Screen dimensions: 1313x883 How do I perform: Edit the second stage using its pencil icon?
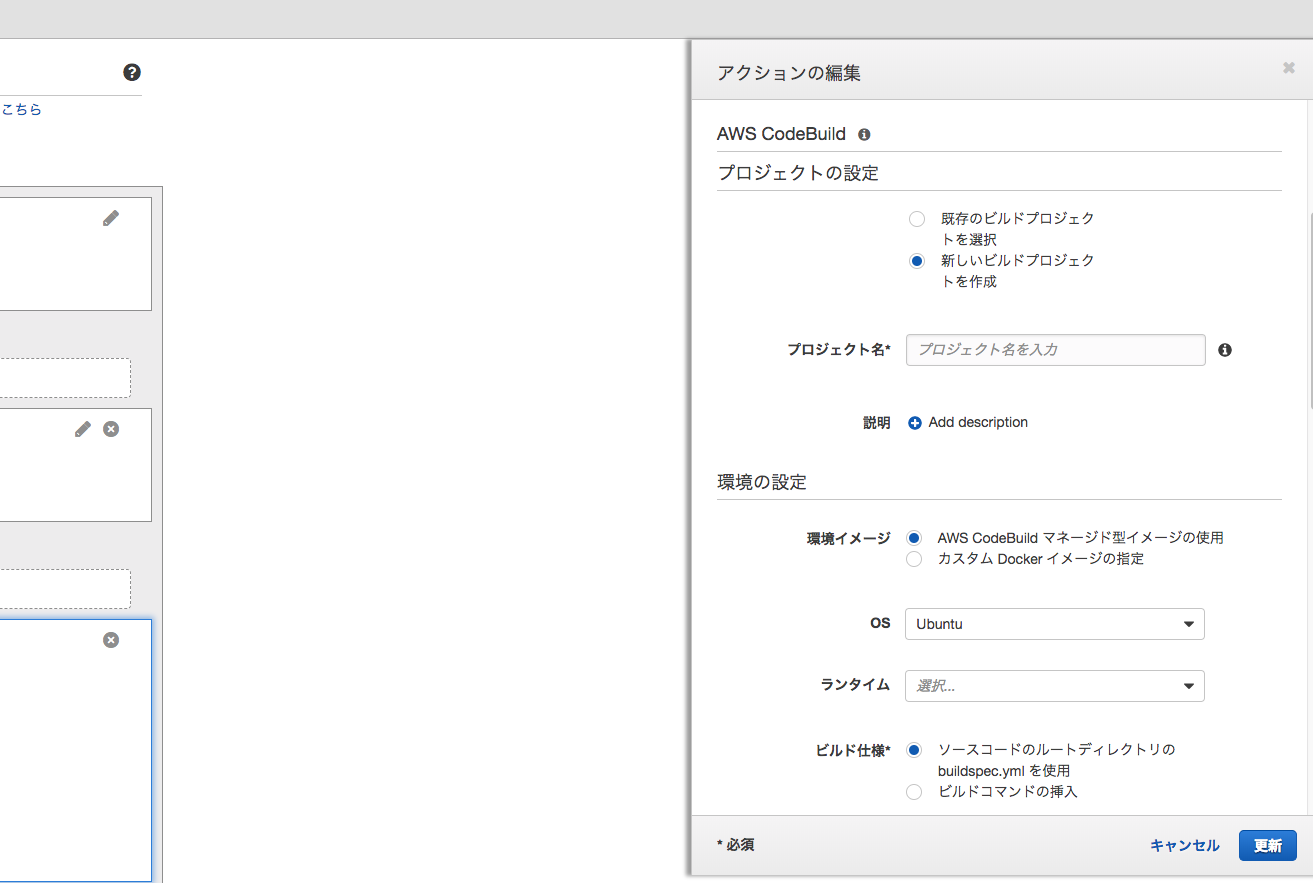coord(82,428)
